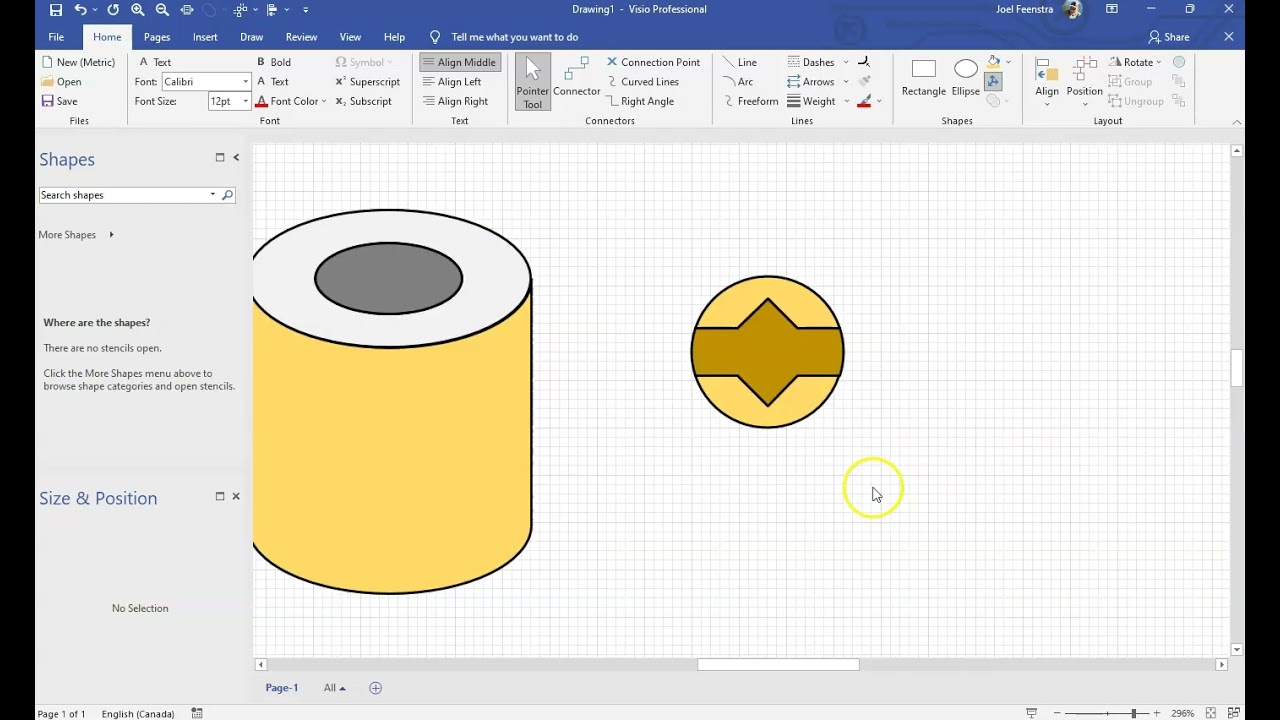Insert a Rectangle shape
The width and height of the screenshot is (1280, 720).
click(924, 78)
